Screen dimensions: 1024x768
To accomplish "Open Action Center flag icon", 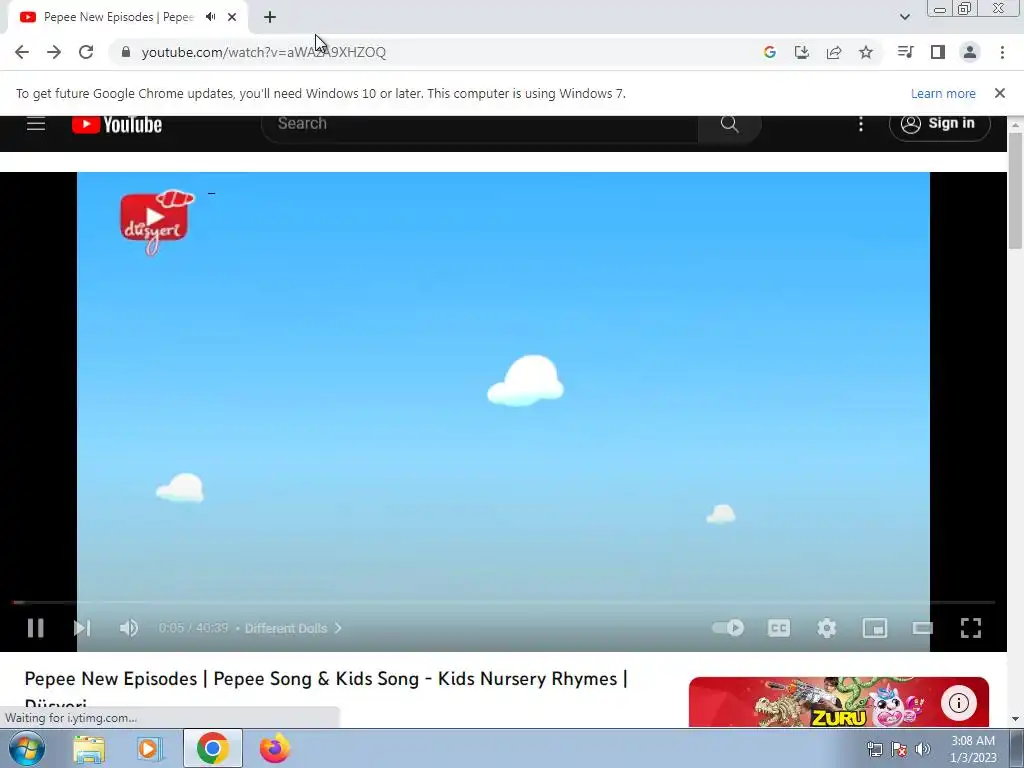I will (899, 749).
